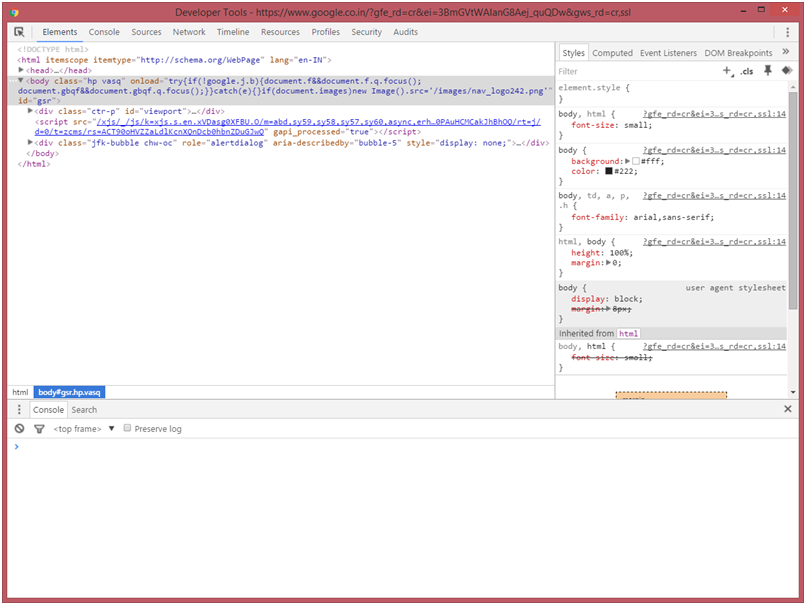Select the DOCTYPE html line
This screenshot has height=605, width=806.
(x=53, y=49)
